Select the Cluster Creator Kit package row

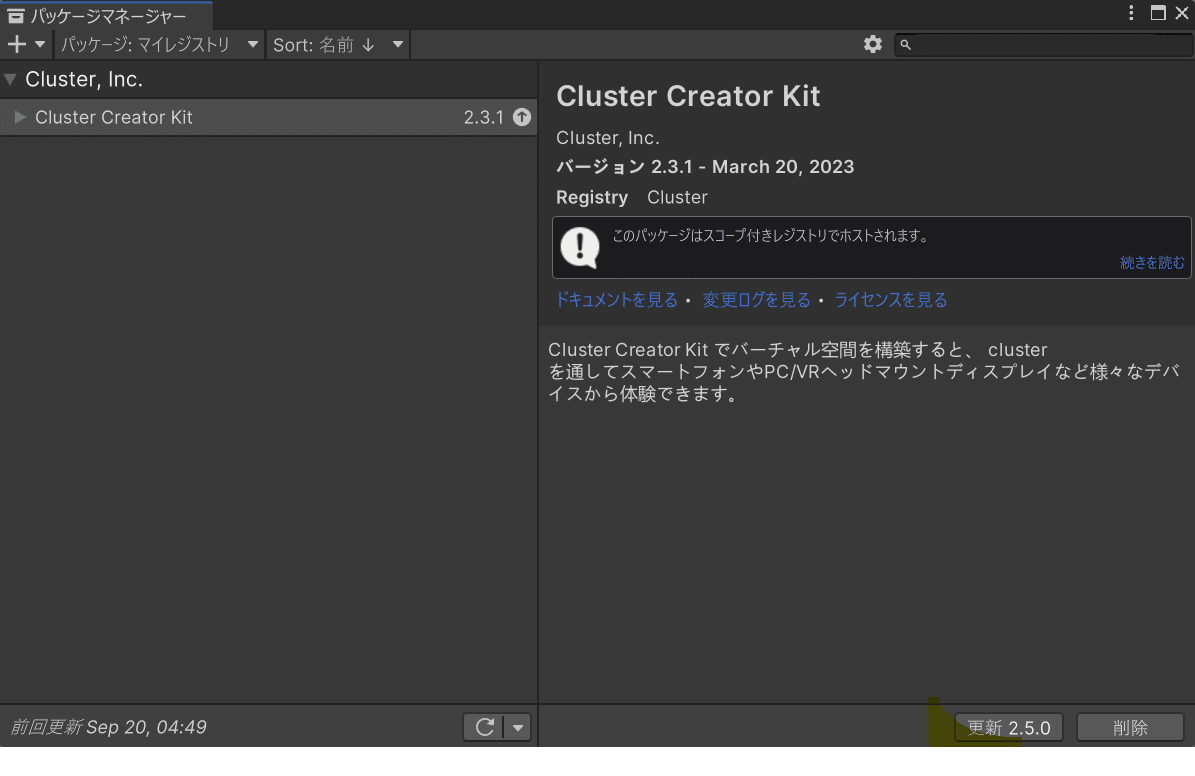pos(268,117)
